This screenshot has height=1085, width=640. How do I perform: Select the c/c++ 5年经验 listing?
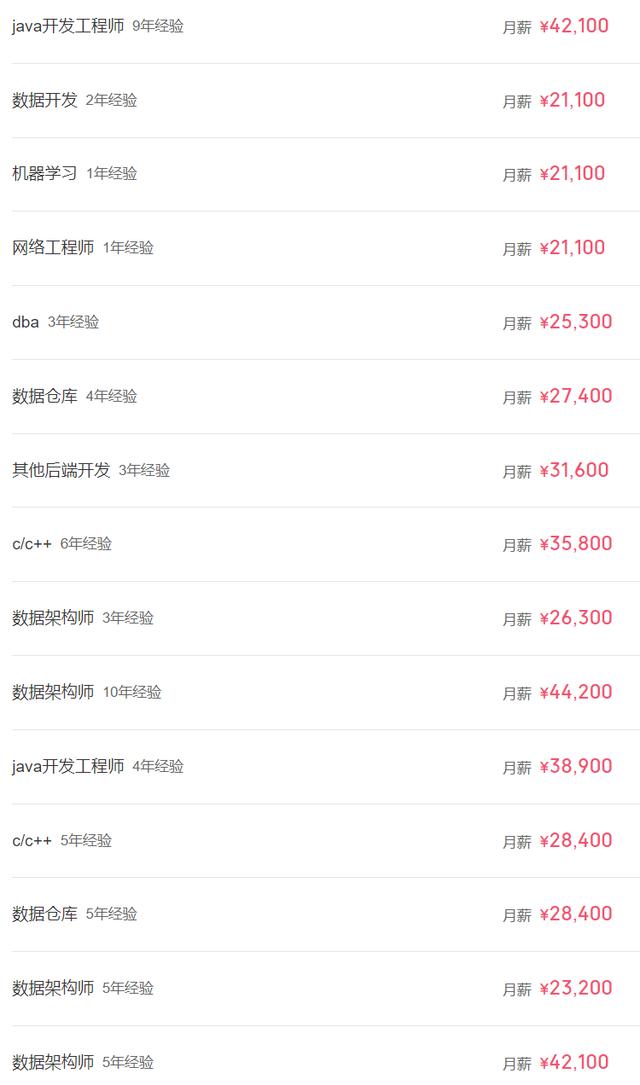(32, 840)
